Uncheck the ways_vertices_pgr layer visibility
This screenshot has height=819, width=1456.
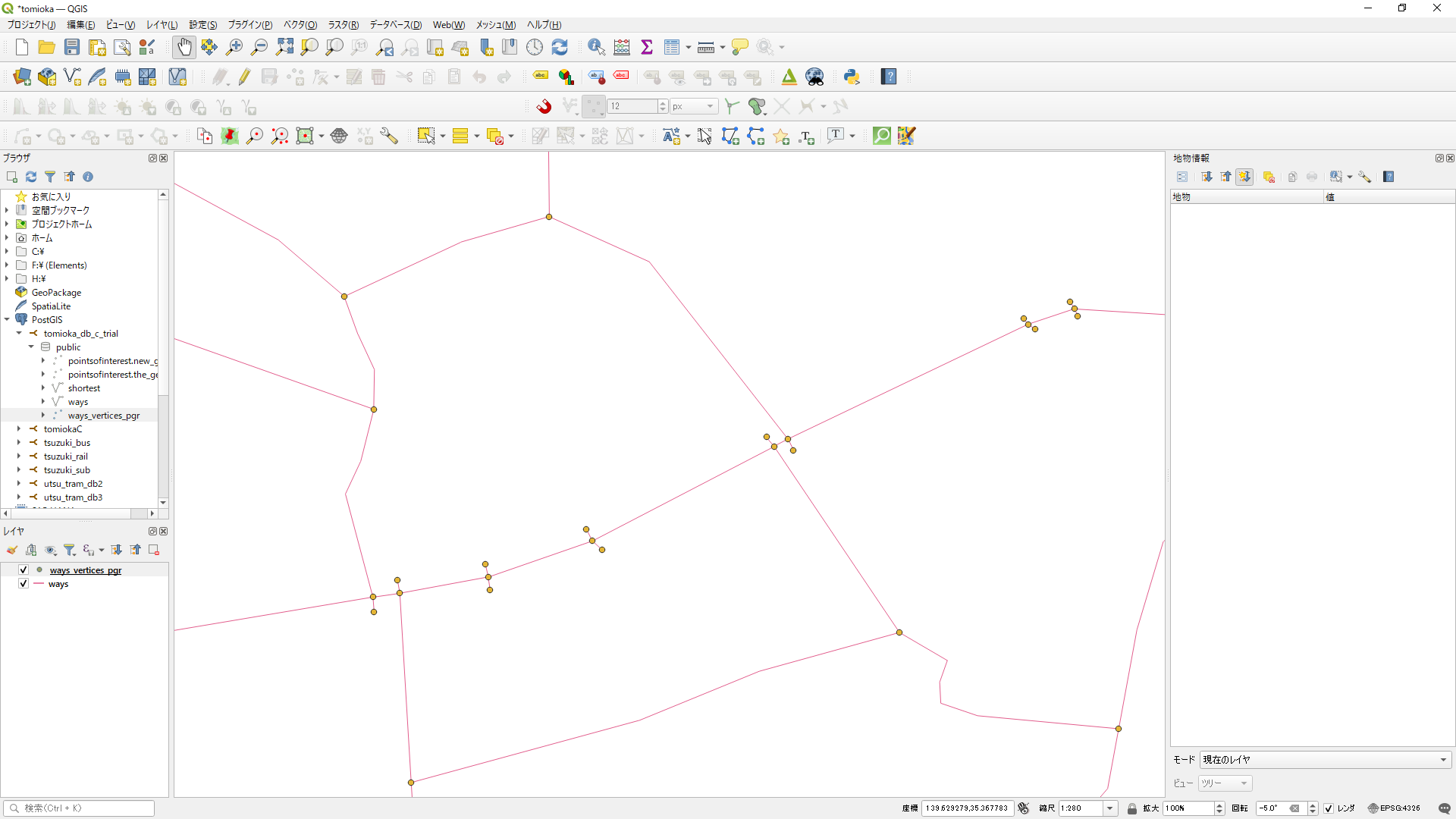(x=24, y=570)
